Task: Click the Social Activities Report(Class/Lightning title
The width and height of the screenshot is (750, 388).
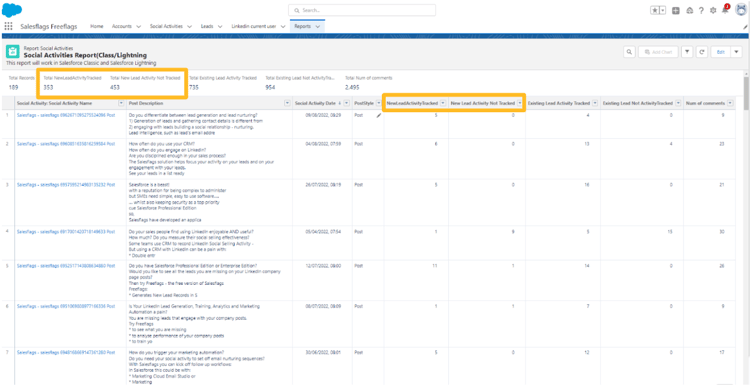Action: pos(85,55)
